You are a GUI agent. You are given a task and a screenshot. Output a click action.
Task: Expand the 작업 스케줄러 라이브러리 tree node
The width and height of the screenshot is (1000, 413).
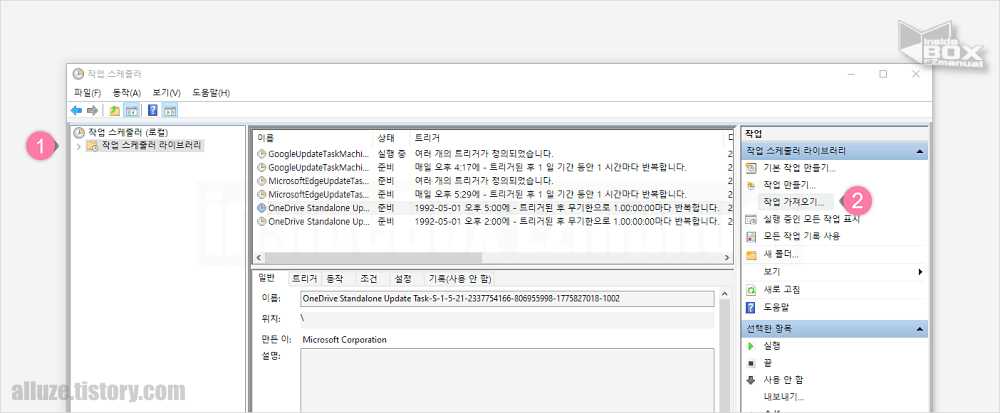point(78,147)
